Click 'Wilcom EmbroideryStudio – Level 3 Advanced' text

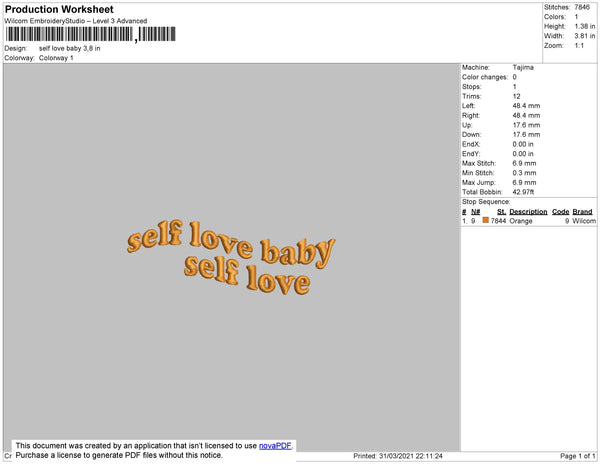76,21
